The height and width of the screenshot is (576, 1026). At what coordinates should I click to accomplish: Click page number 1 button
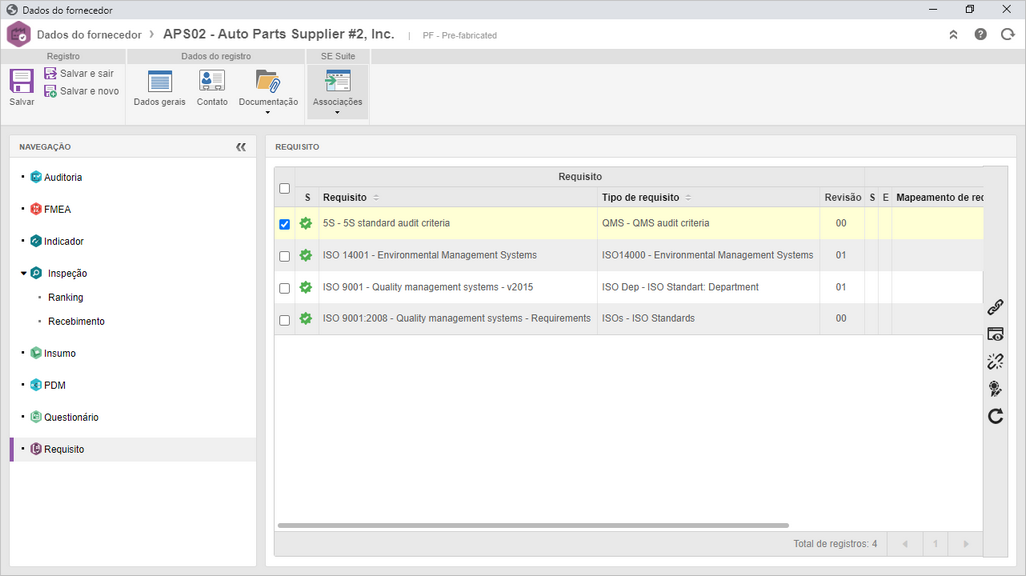click(936, 544)
